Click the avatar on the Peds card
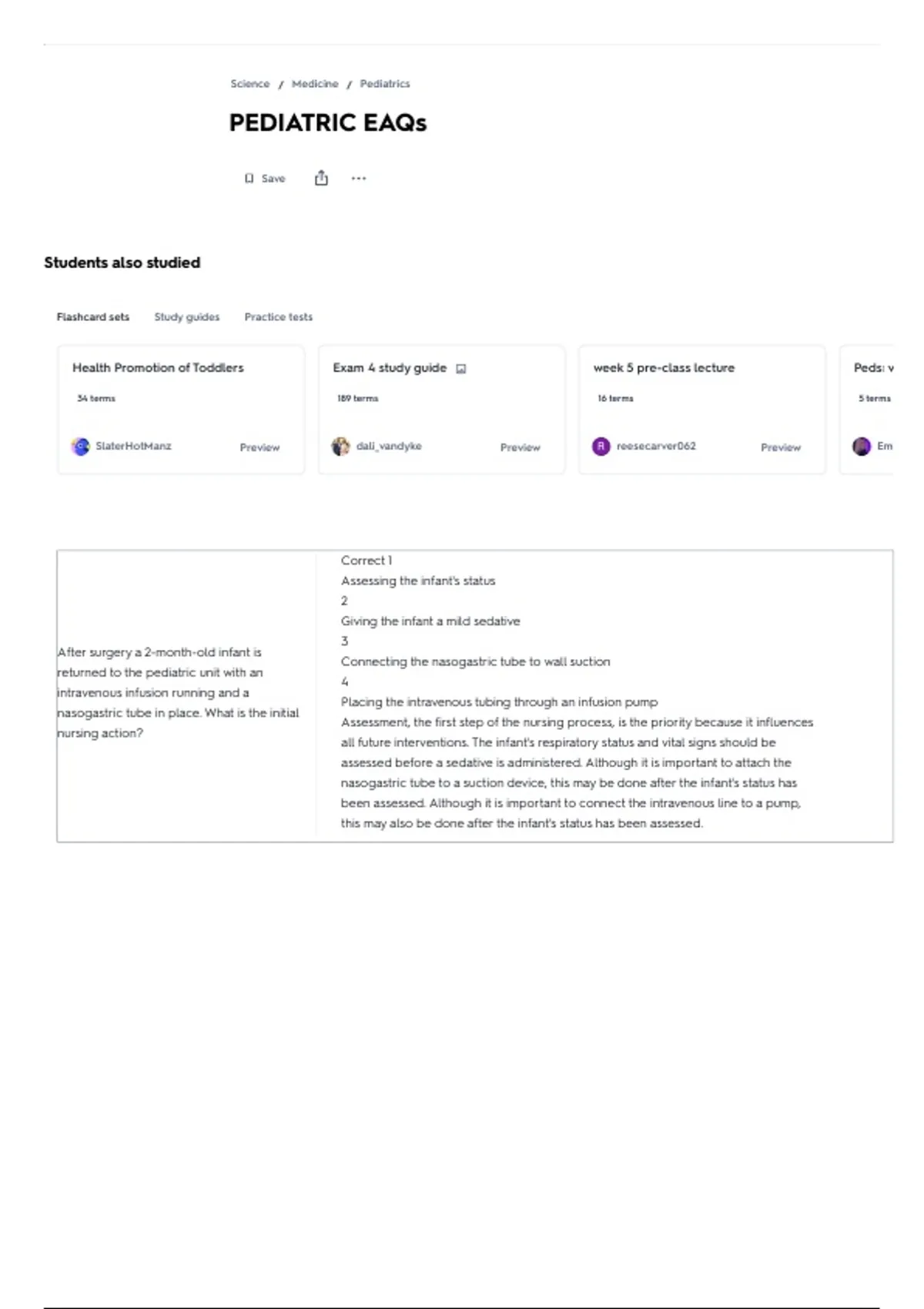The image size is (924, 1309). 862,447
